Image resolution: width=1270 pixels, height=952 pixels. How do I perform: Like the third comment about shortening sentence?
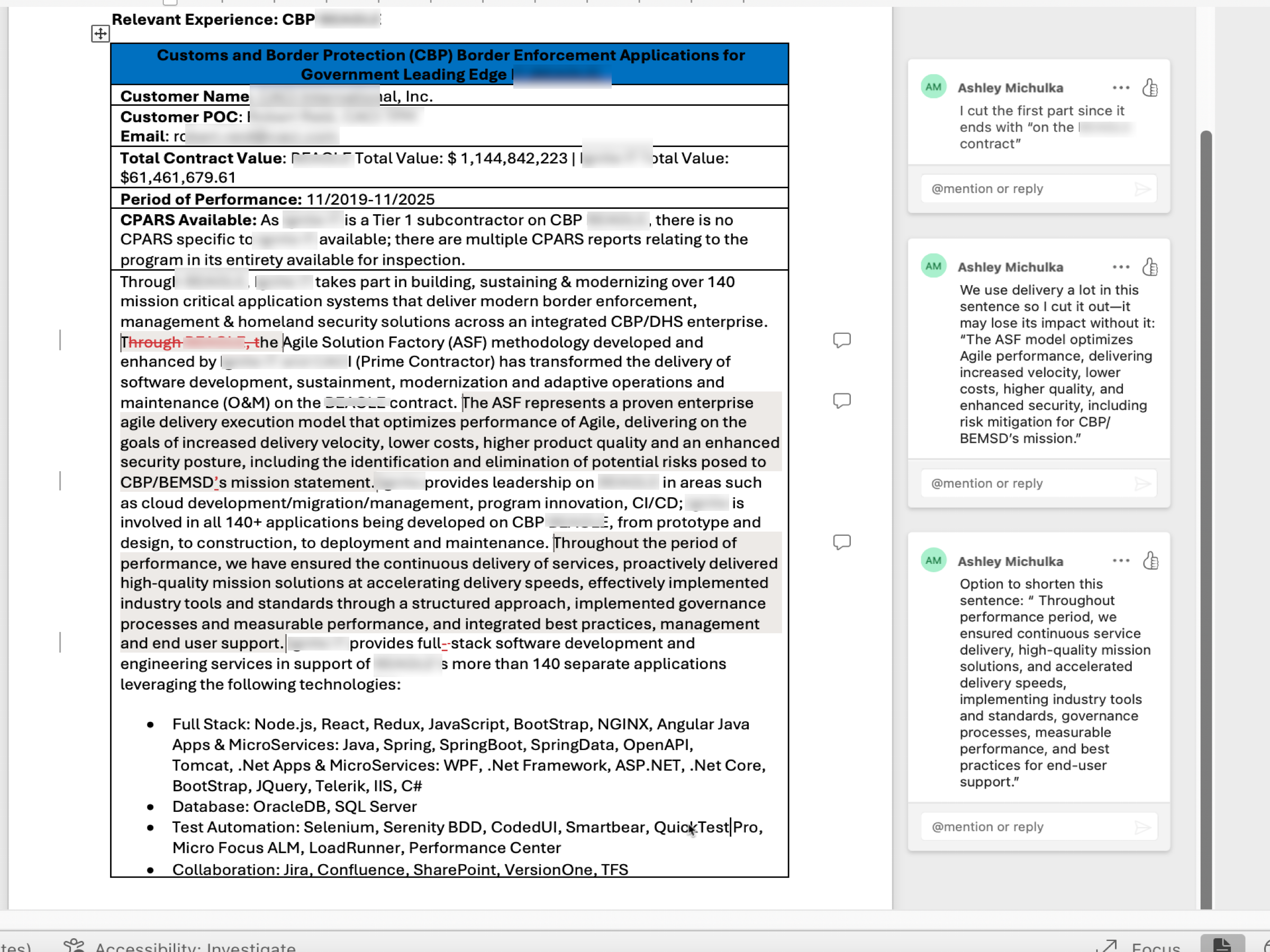(1150, 561)
